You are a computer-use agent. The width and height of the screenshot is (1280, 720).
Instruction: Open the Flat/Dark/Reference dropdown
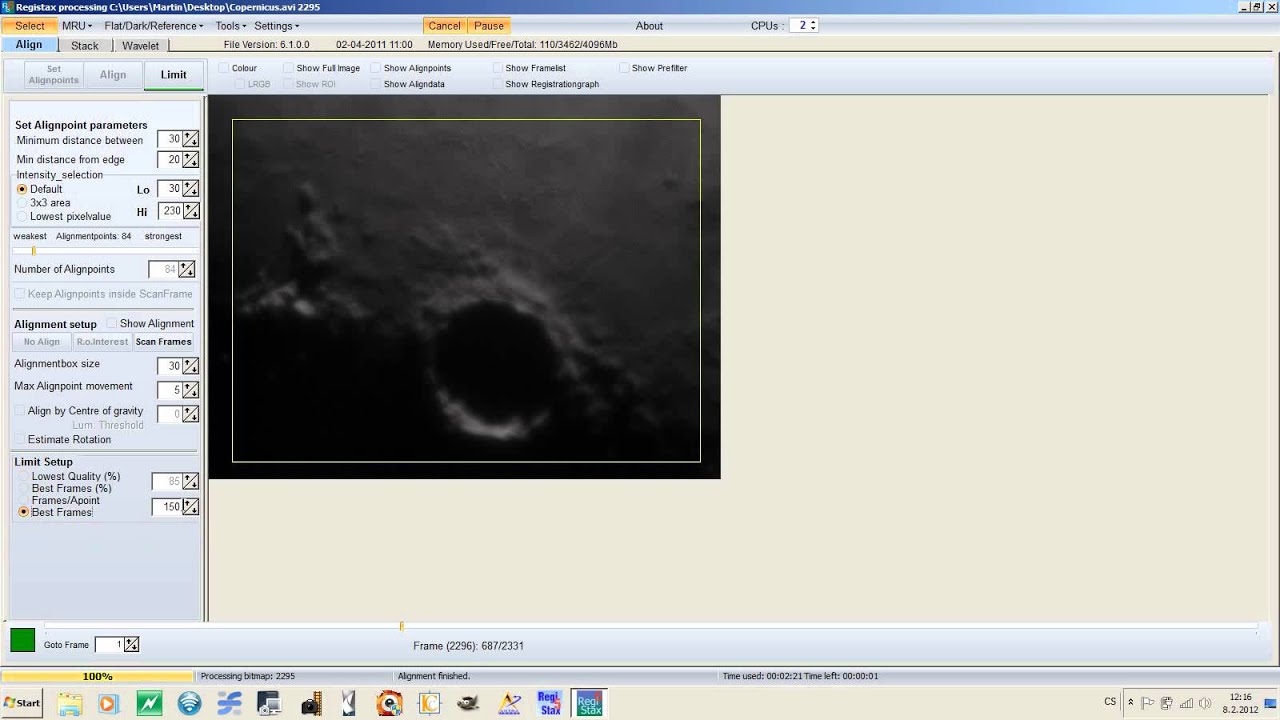pos(153,26)
